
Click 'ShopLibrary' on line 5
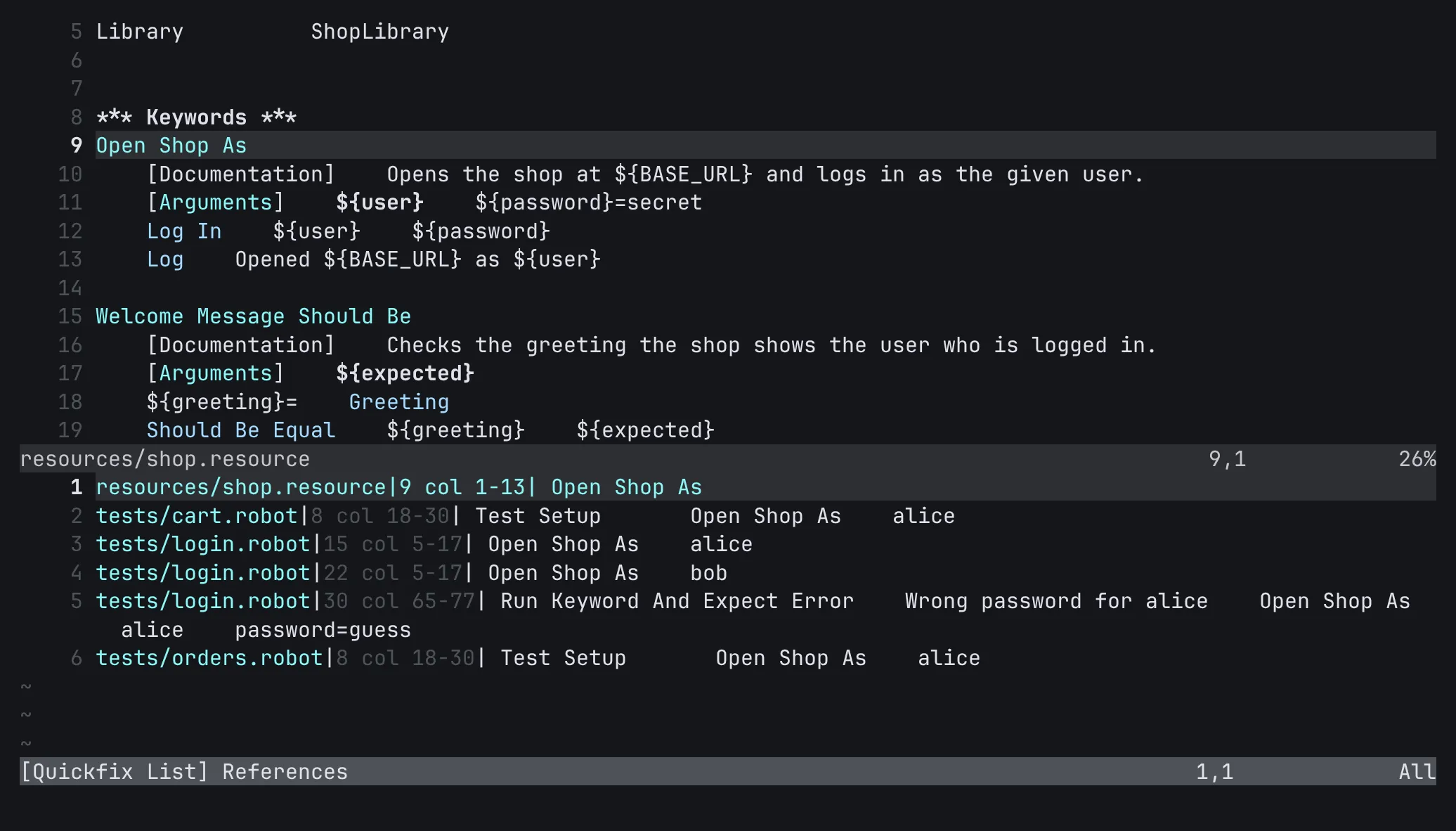click(379, 32)
